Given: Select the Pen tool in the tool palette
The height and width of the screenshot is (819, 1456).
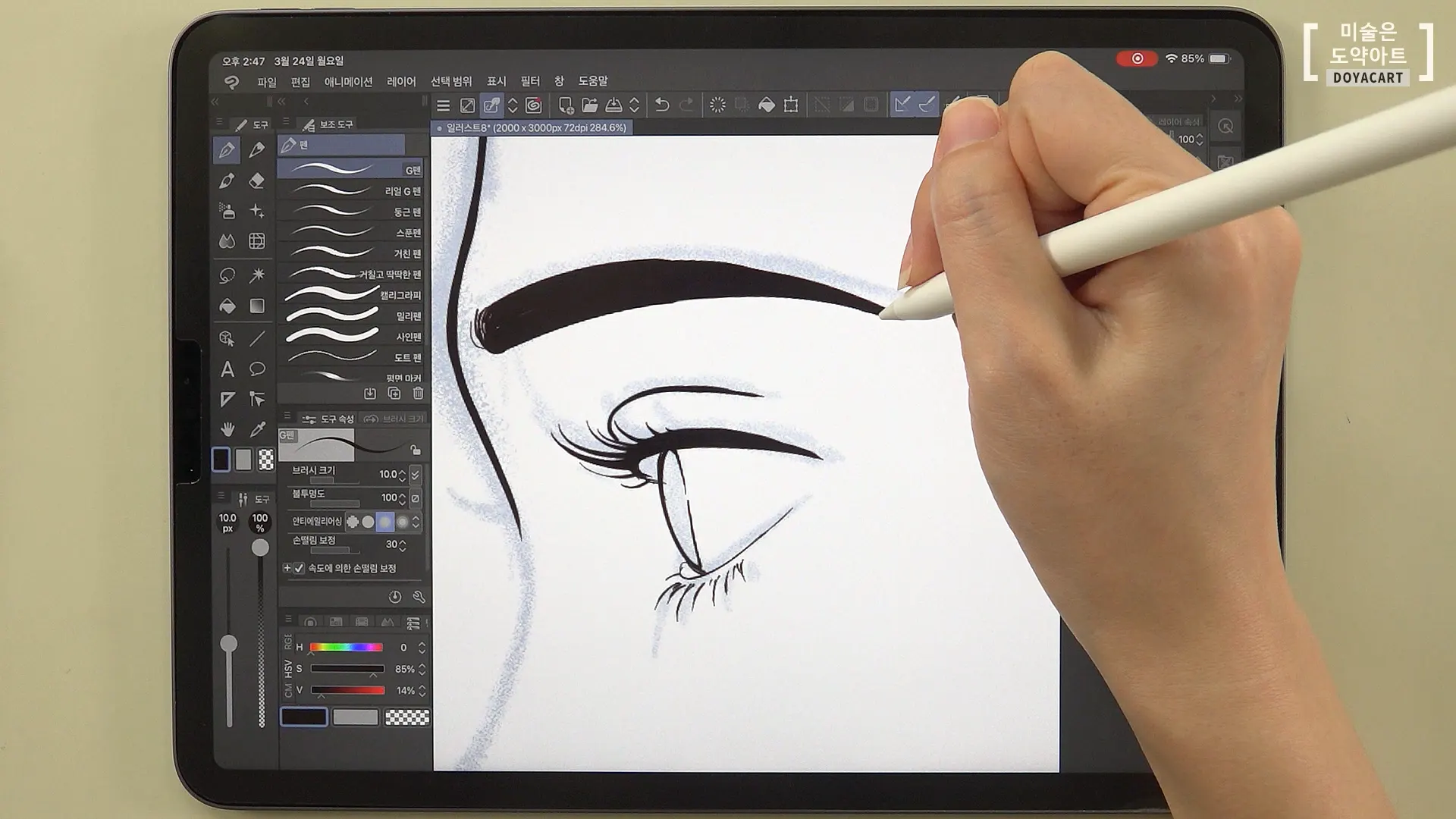Looking at the screenshot, I should click(x=227, y=150).
